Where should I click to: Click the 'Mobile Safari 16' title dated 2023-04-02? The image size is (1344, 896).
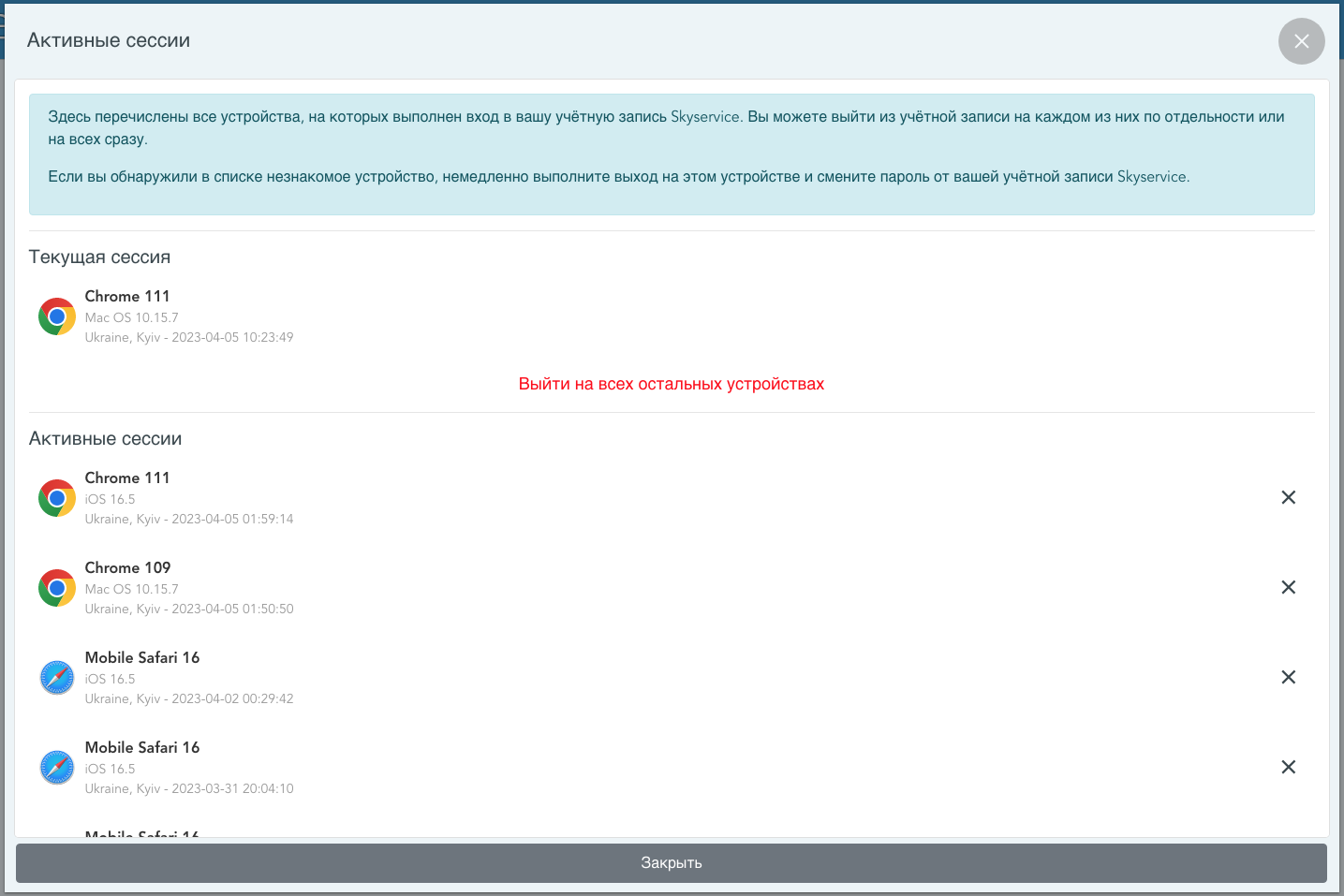point(142,657)
